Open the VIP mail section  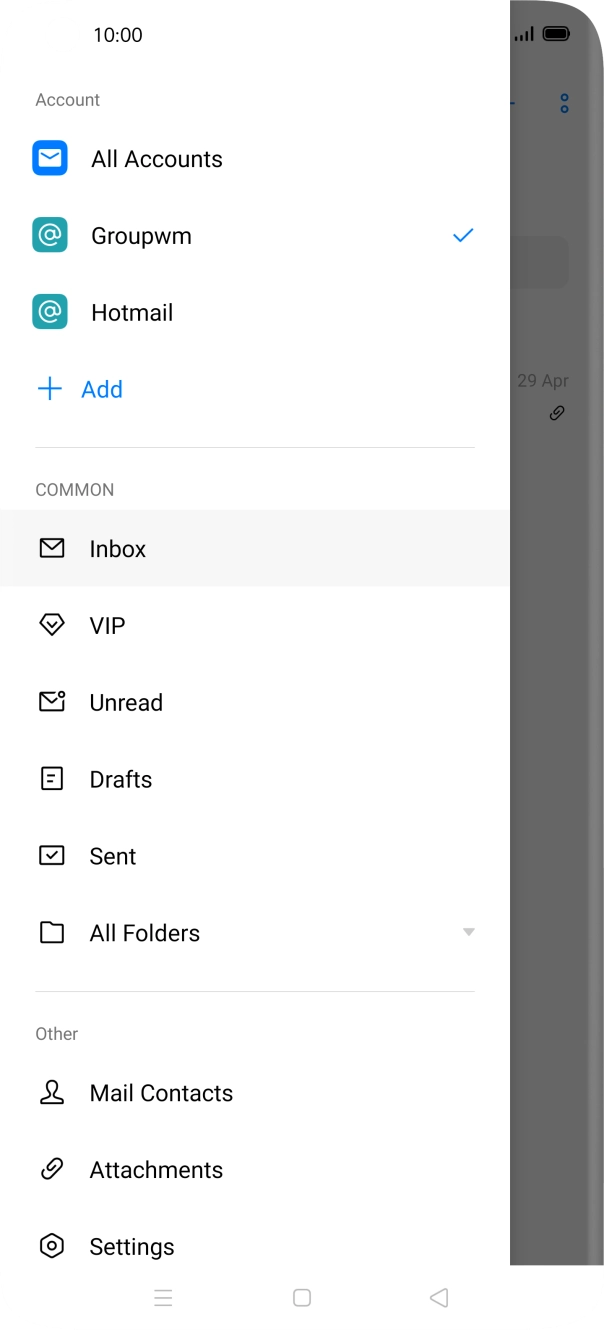[x=107, y=625]
